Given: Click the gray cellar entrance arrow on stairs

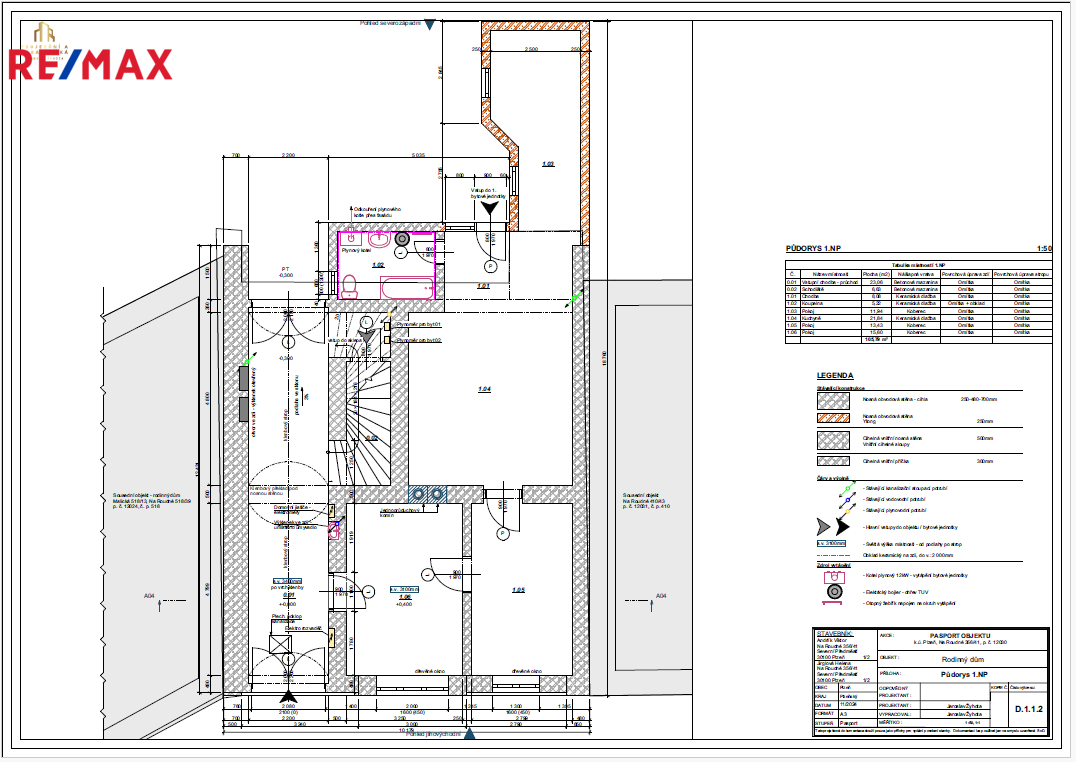Looking at the screenshot, I should (368, 336).
